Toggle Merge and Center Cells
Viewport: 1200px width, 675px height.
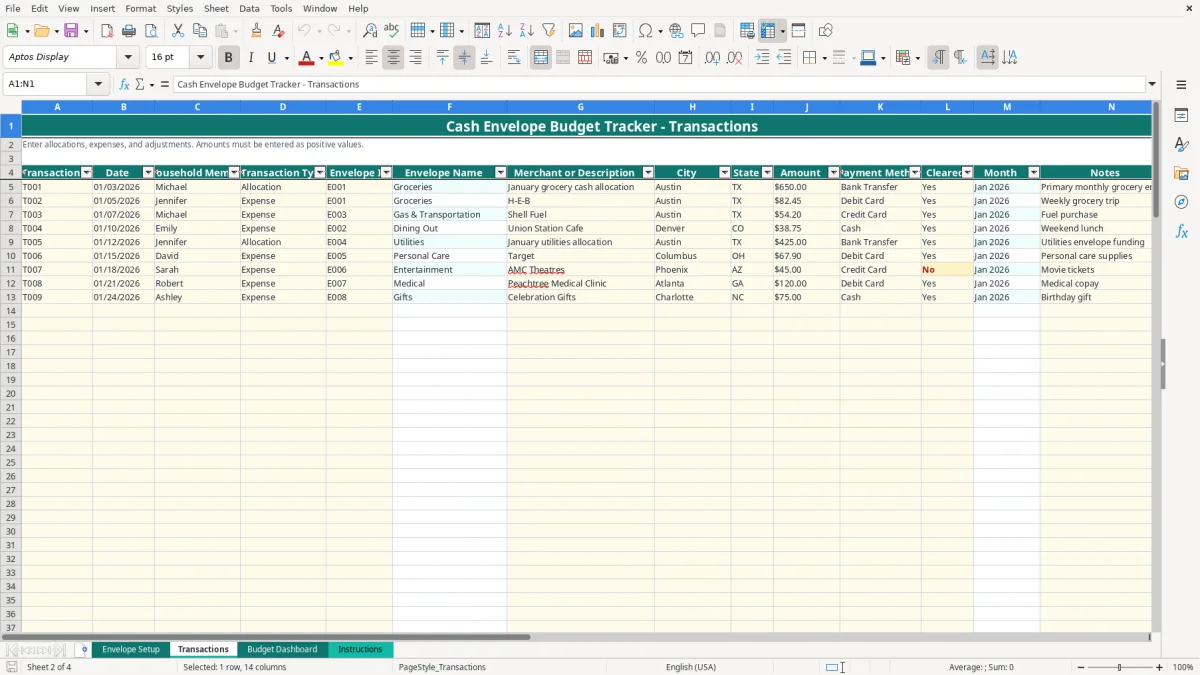pyautogui.click(x=541, y=58)
